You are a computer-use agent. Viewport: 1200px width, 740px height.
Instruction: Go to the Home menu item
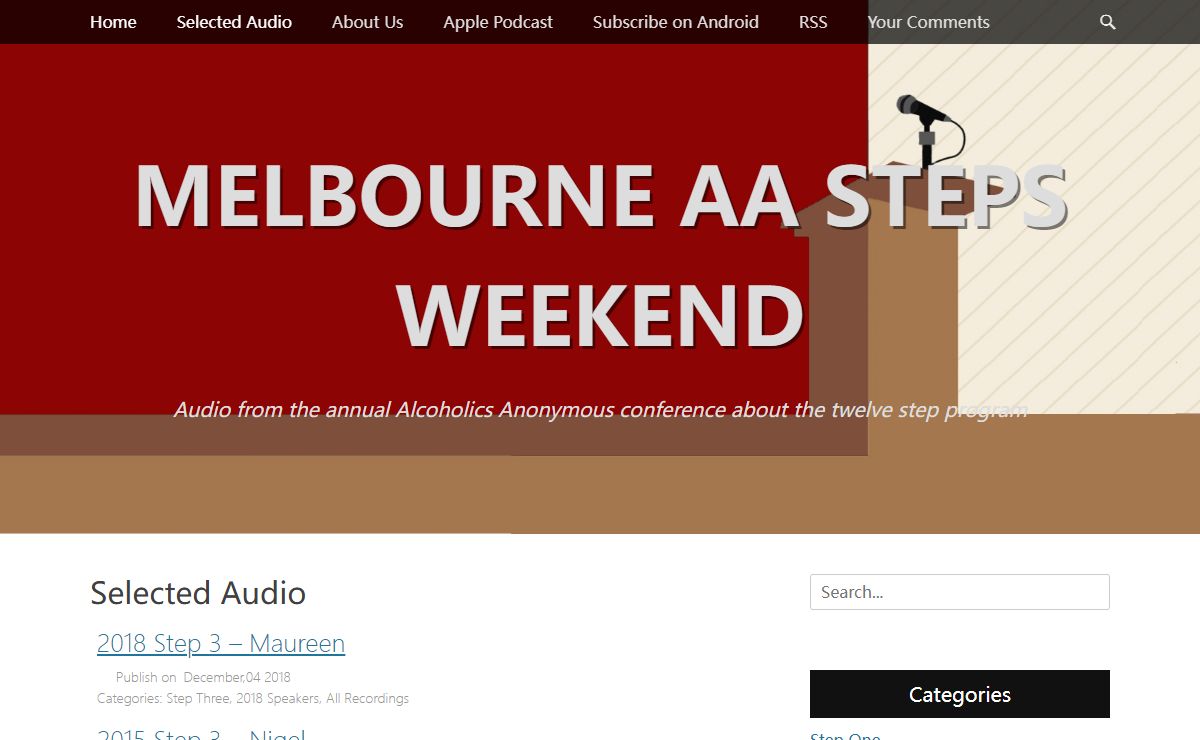[113, 22]
